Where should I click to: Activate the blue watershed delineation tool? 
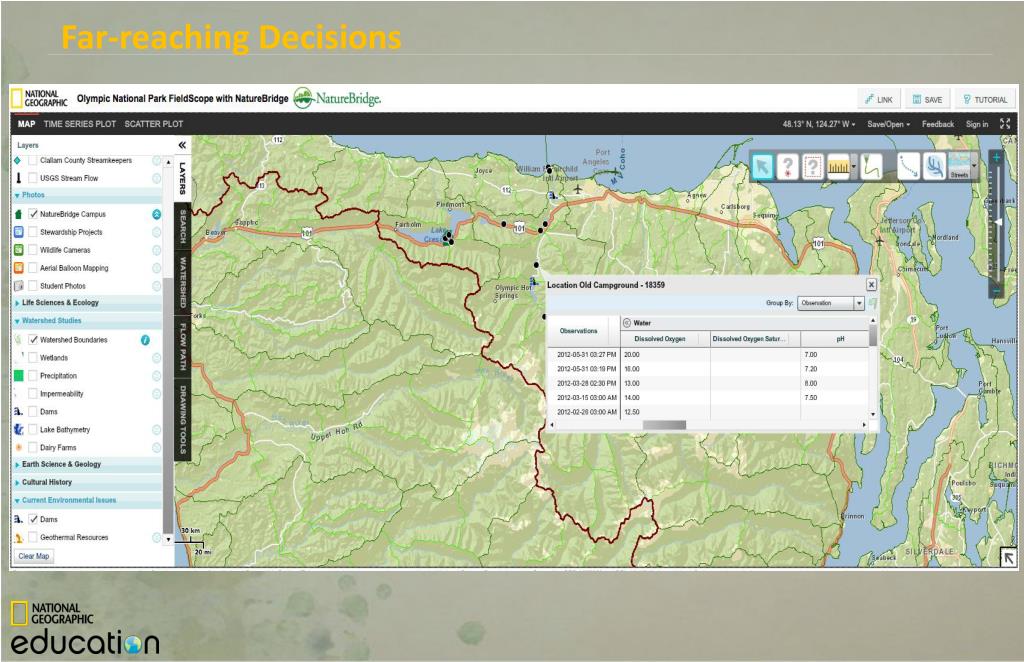934,166
